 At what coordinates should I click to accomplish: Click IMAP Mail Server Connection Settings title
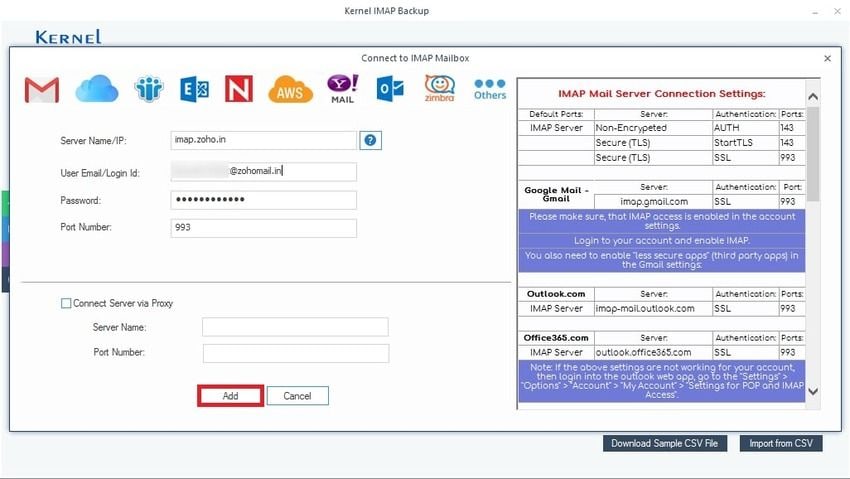(x=661, y=94)
